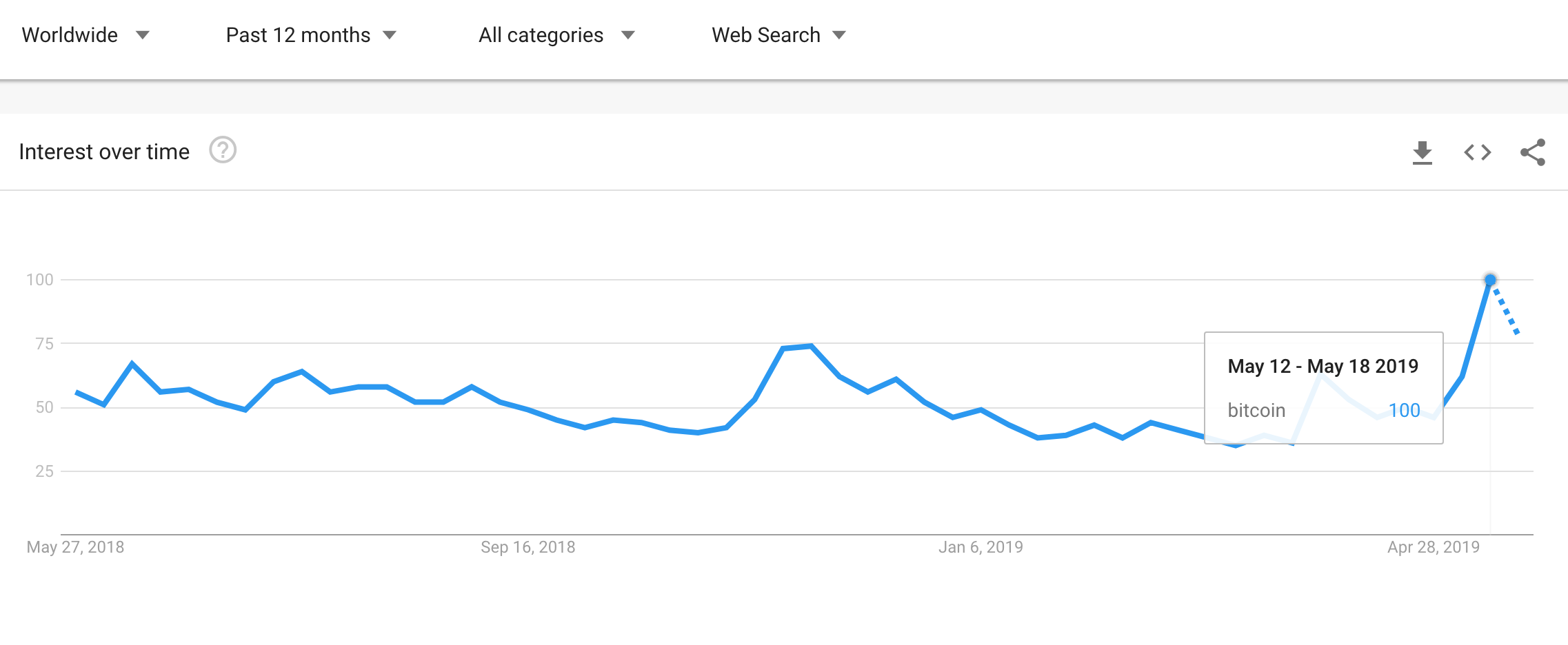
Task: Click the Interest over time heading
Action: (x=104, y=152)
